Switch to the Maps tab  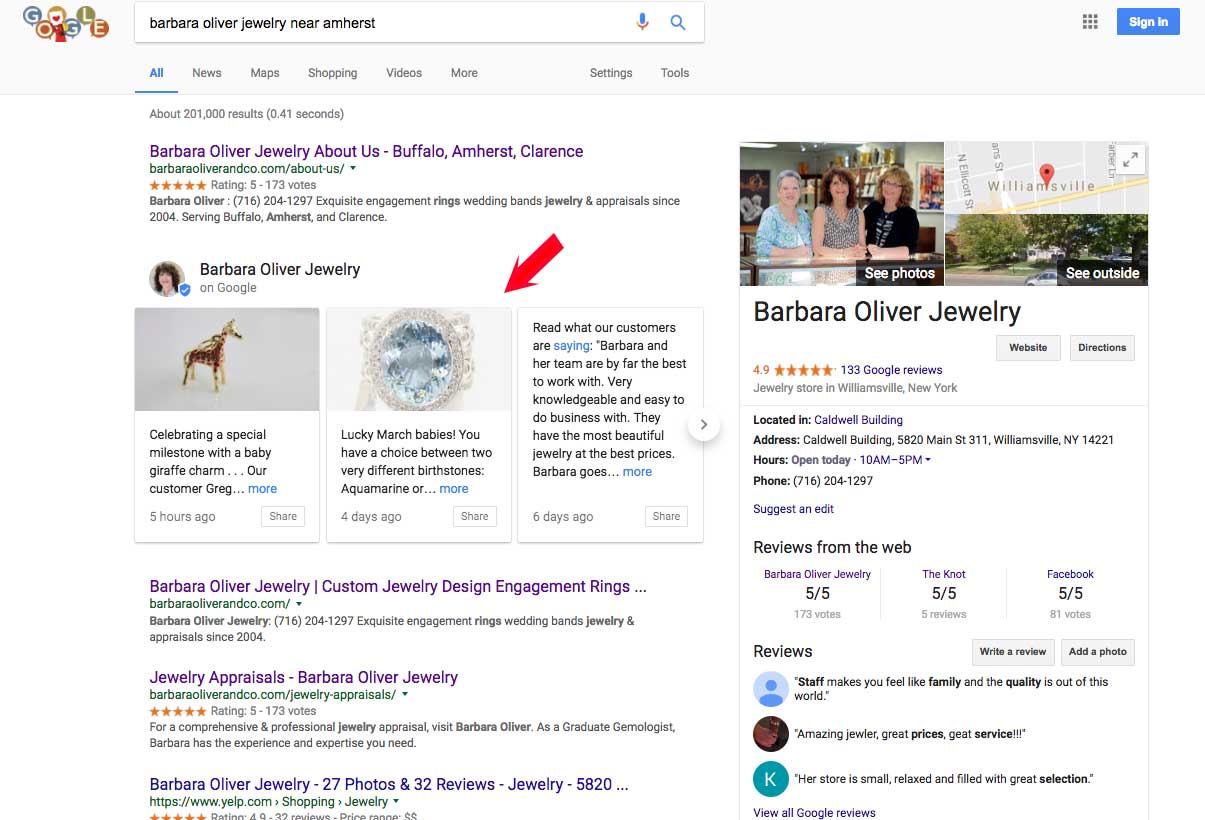tap(265, 73)
